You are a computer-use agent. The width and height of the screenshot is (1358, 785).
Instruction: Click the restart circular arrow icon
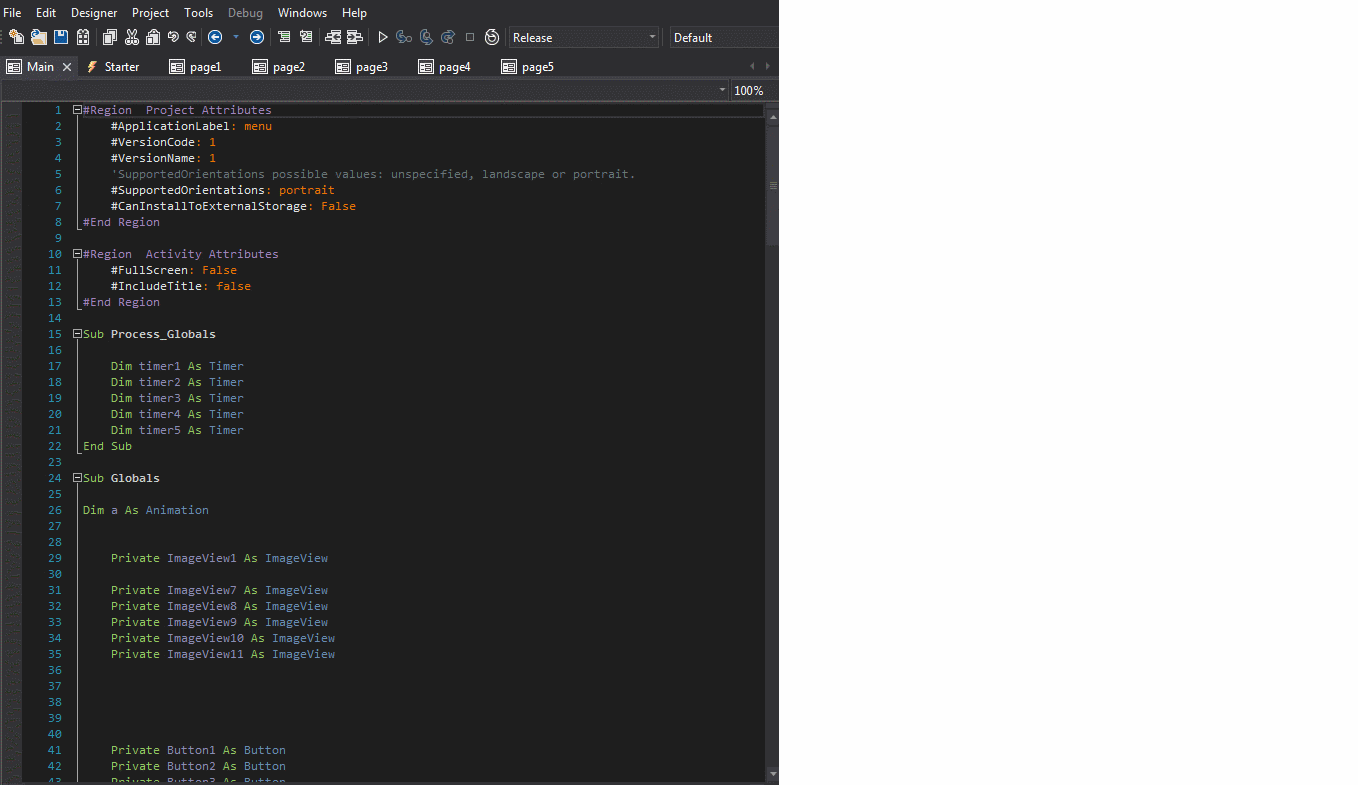click(492, 37)
